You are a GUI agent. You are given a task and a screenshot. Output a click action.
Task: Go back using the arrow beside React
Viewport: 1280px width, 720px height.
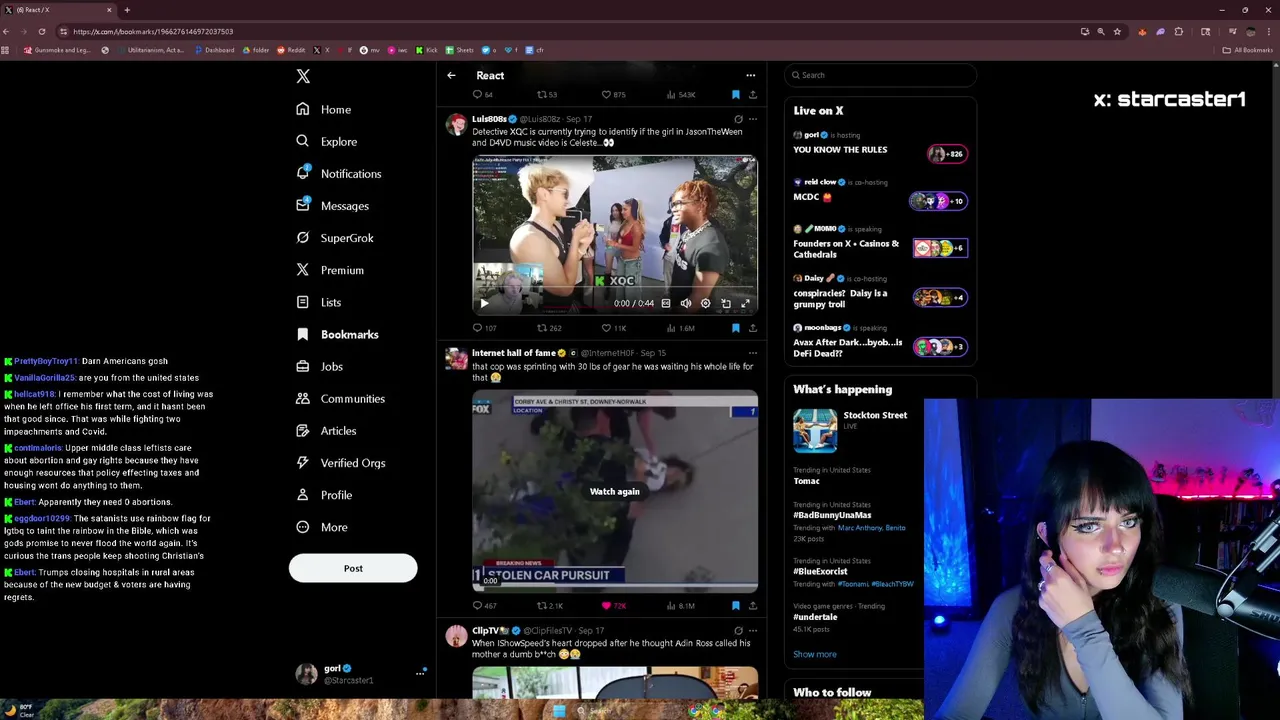click(x=451, y=75)
